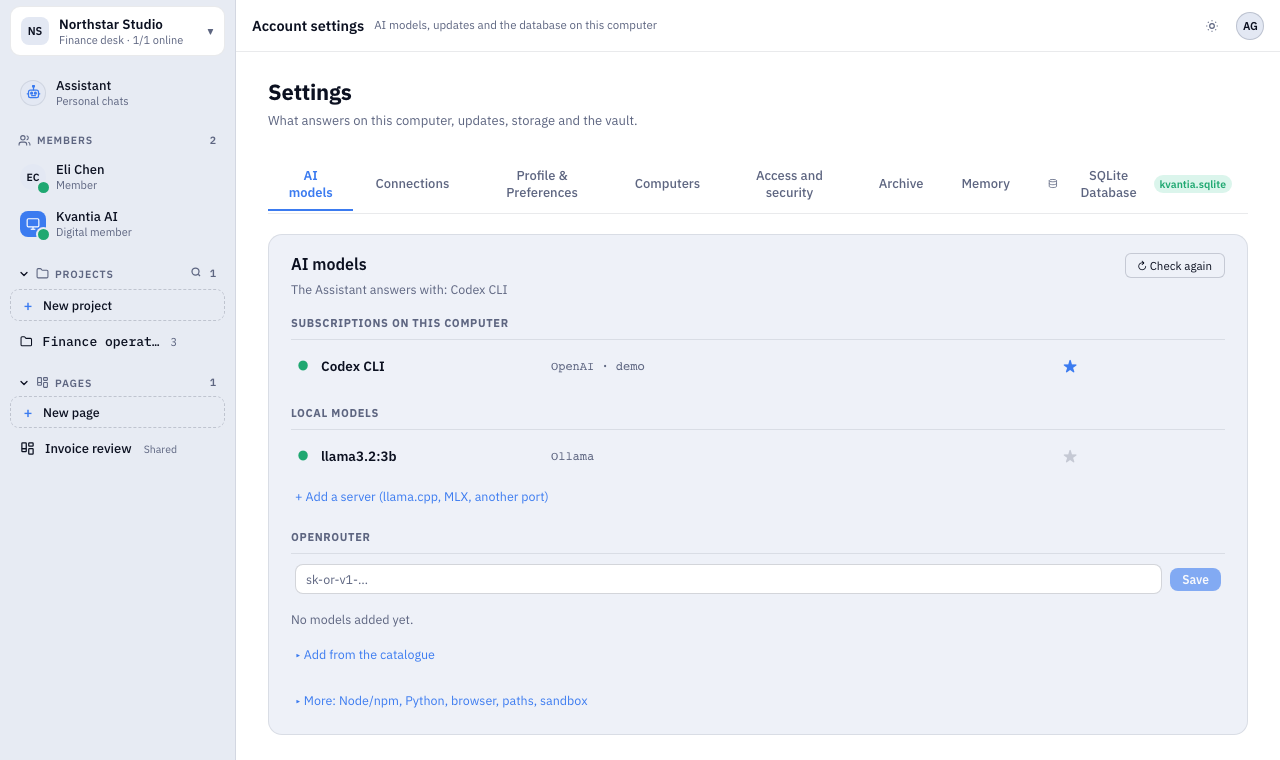Click the Check again button
This screenshot has width=1280, height=760.
pos(1175,266)
